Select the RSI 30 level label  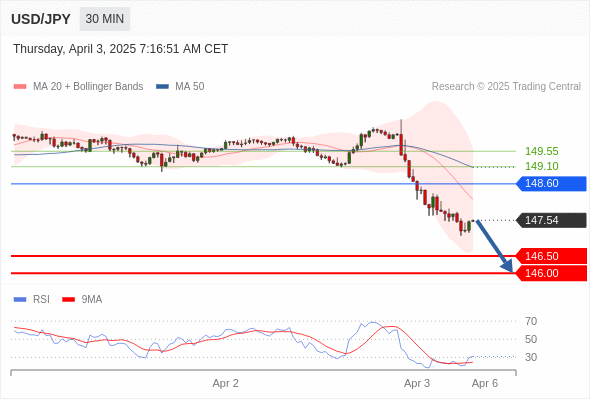click(531, 357)
